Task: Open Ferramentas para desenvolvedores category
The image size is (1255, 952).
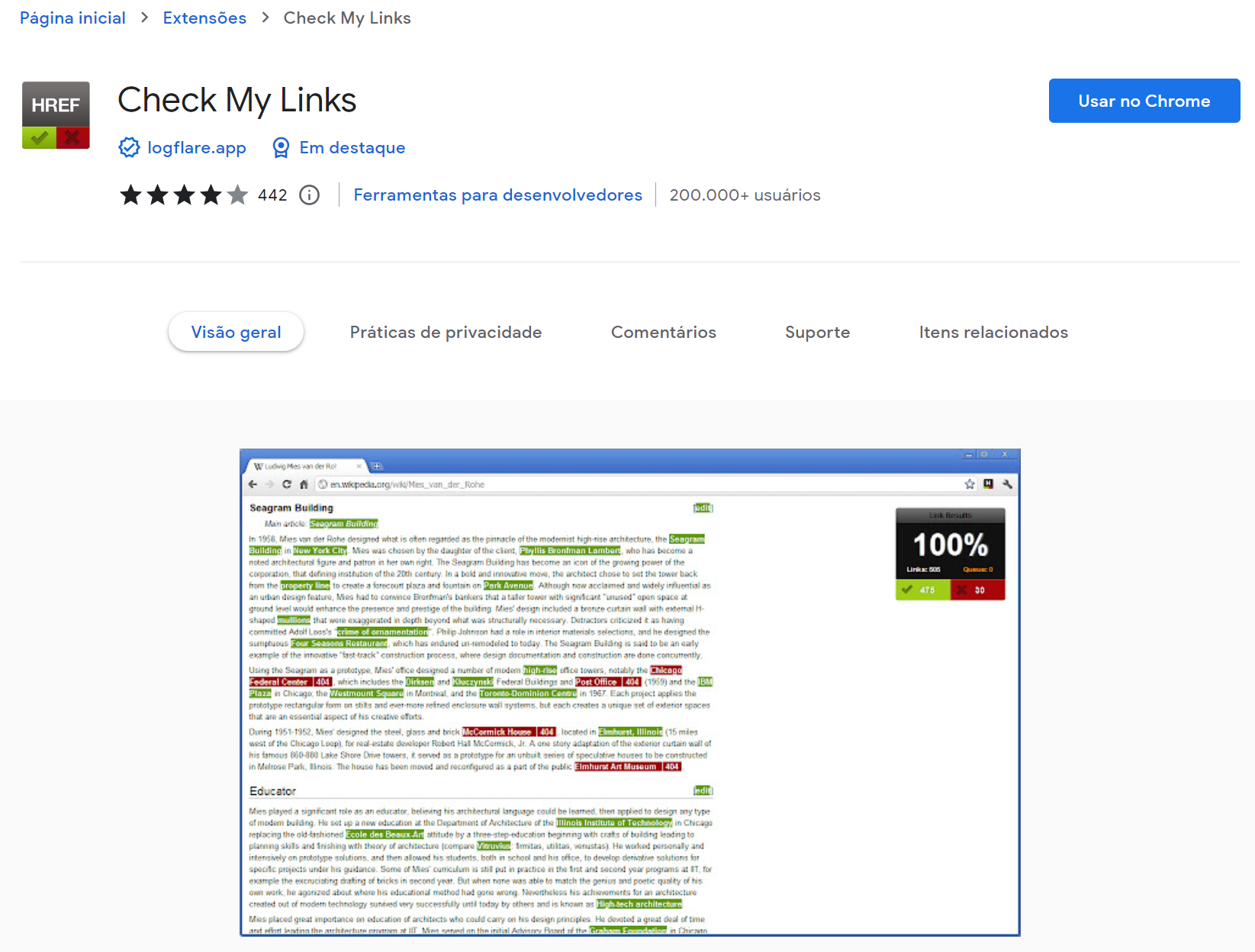Action: pos(498,195)
